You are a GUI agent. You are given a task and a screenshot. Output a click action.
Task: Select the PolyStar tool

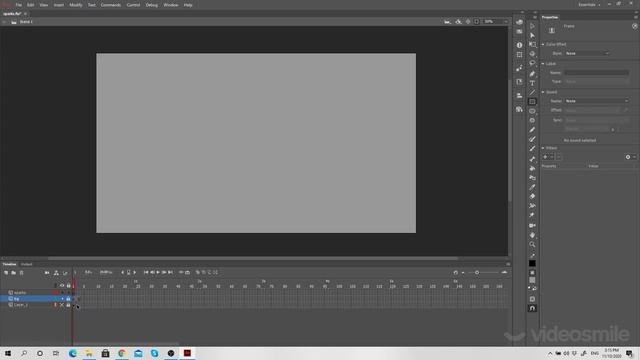pyautogui.click(x=532, y=120)
